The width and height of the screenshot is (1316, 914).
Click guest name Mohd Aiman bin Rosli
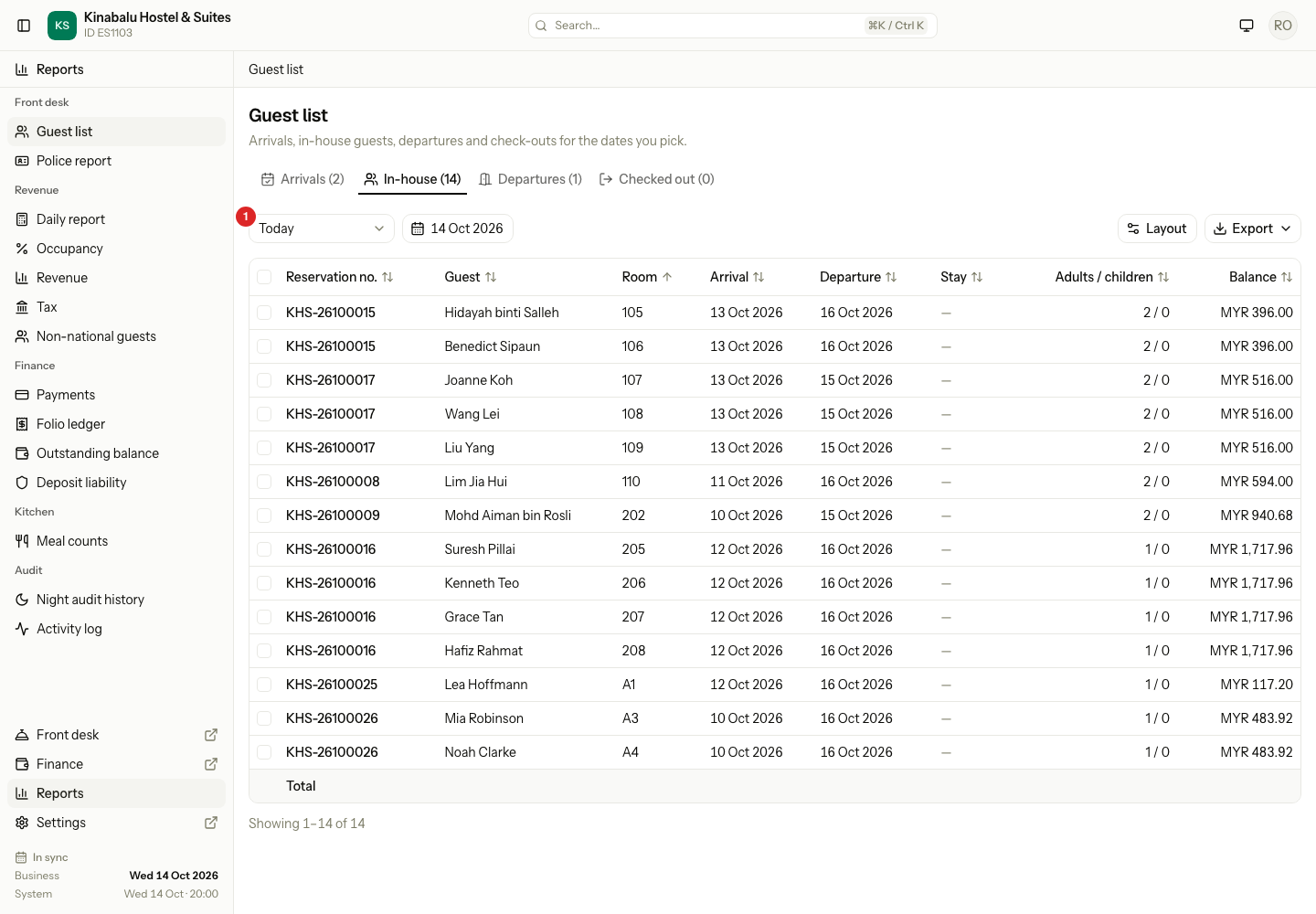pos(508,515)
